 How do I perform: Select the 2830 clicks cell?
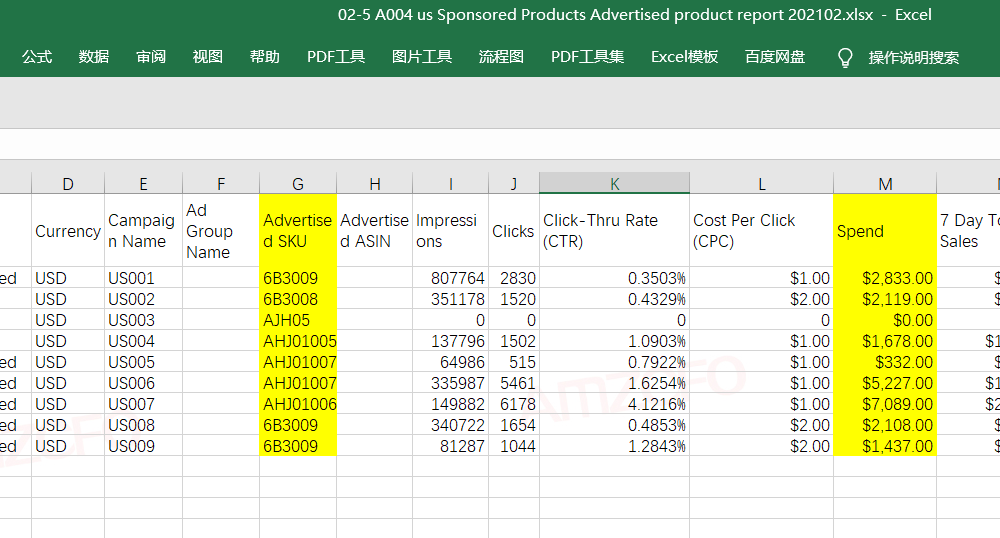514,278
